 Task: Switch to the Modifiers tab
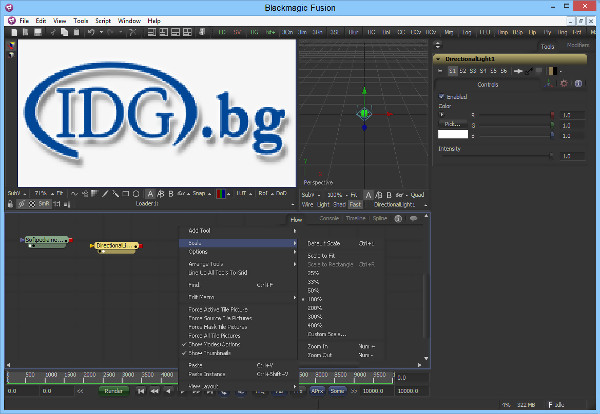pos(578,45)
